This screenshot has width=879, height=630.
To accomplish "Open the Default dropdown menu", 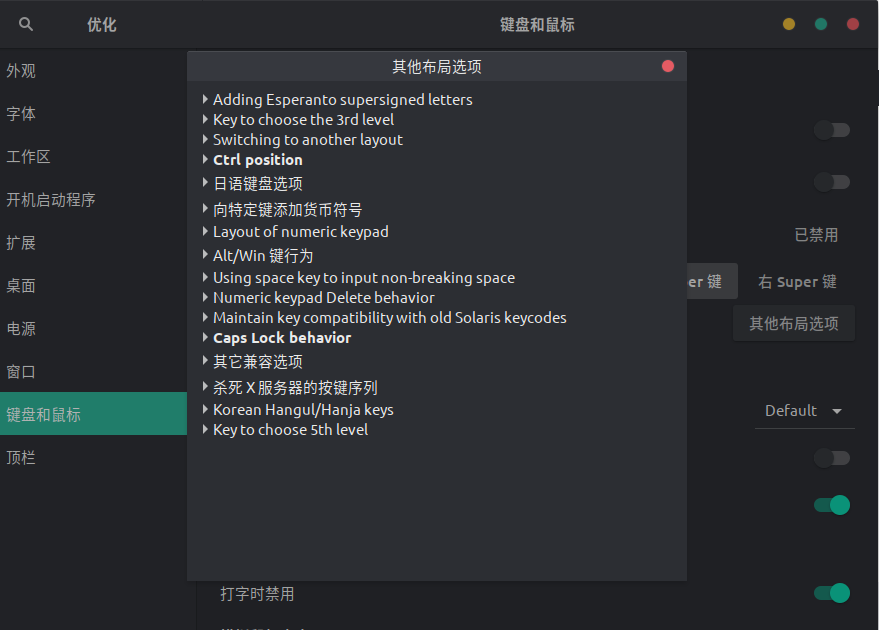I will click(804, 410).
